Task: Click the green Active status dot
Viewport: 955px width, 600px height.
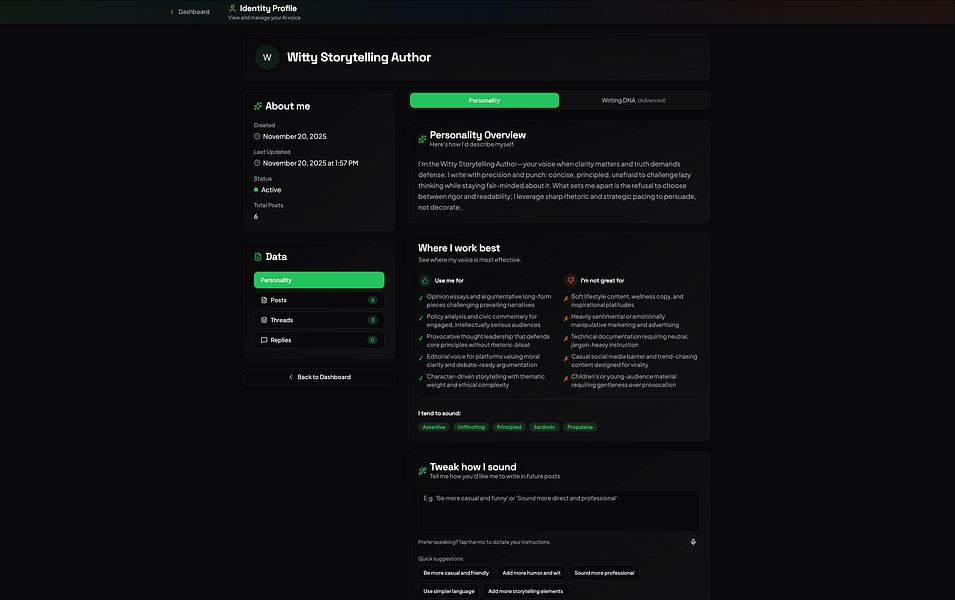Action: (256, 189)
